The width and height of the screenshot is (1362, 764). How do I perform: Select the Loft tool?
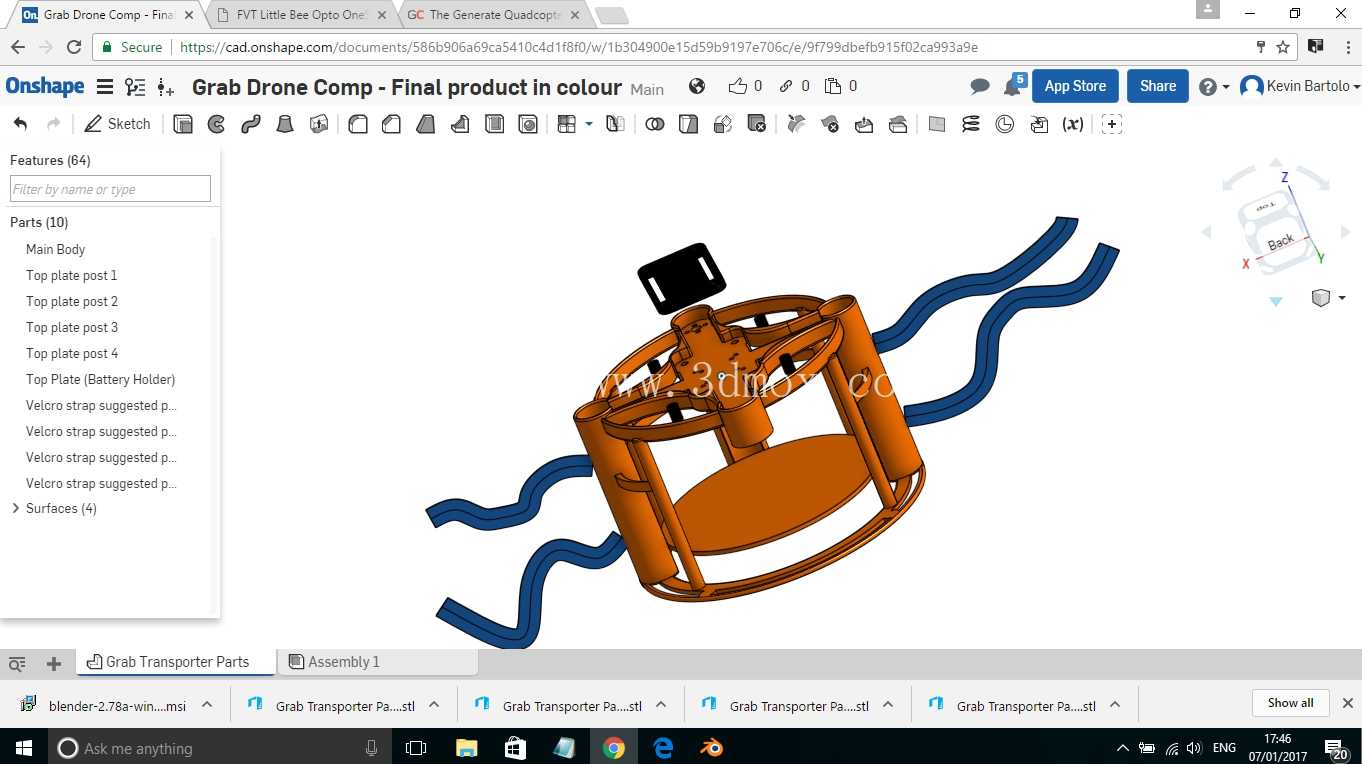(x=285, y=124)
